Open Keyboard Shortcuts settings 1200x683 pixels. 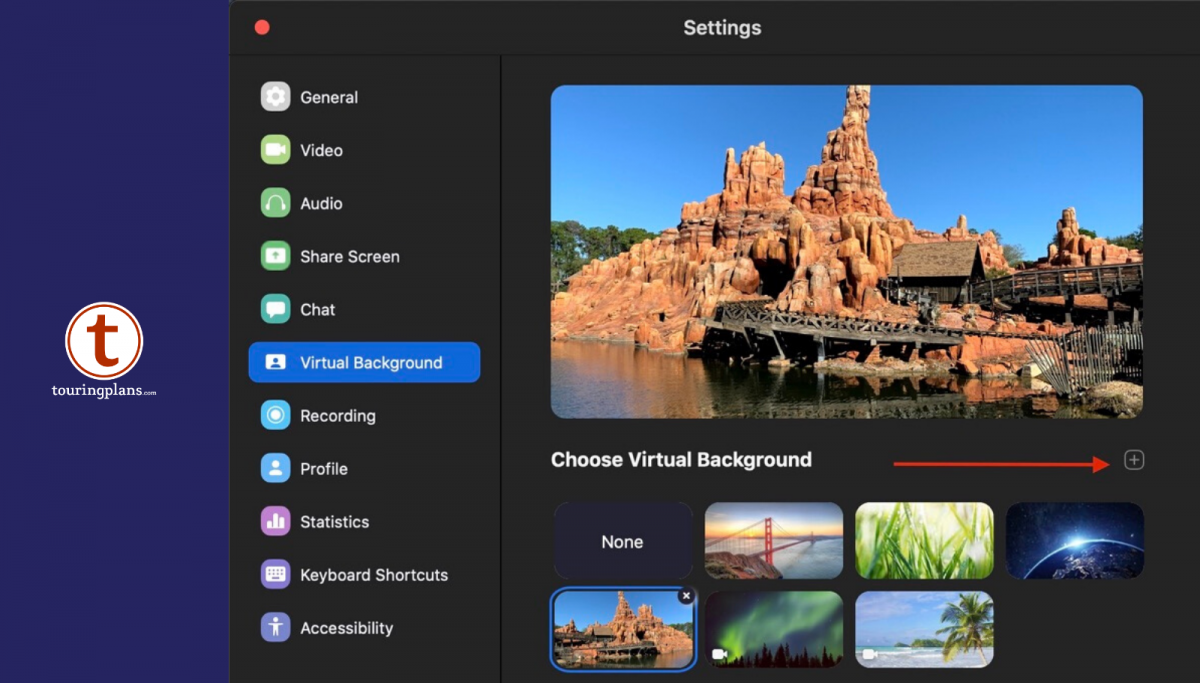pos(364,574)
